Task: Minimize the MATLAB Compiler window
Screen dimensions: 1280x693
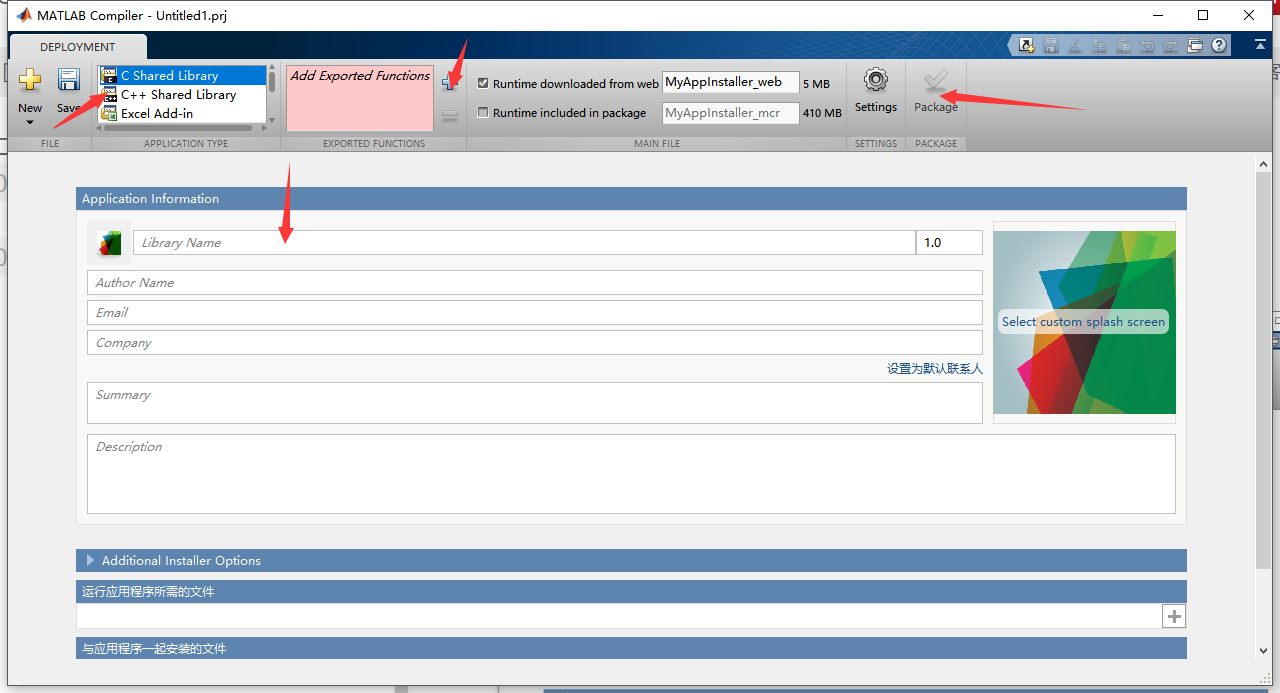Action: tap(1157, 15)
